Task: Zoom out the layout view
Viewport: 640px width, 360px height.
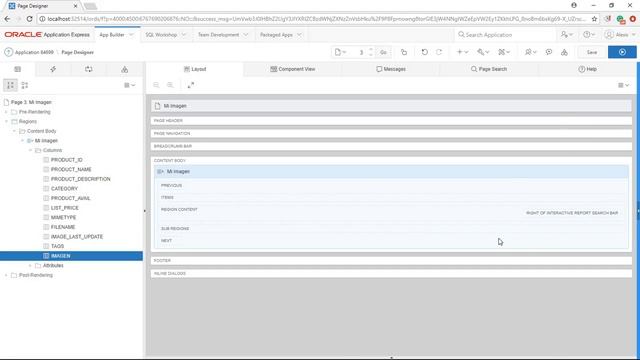Action: point(156,85)
